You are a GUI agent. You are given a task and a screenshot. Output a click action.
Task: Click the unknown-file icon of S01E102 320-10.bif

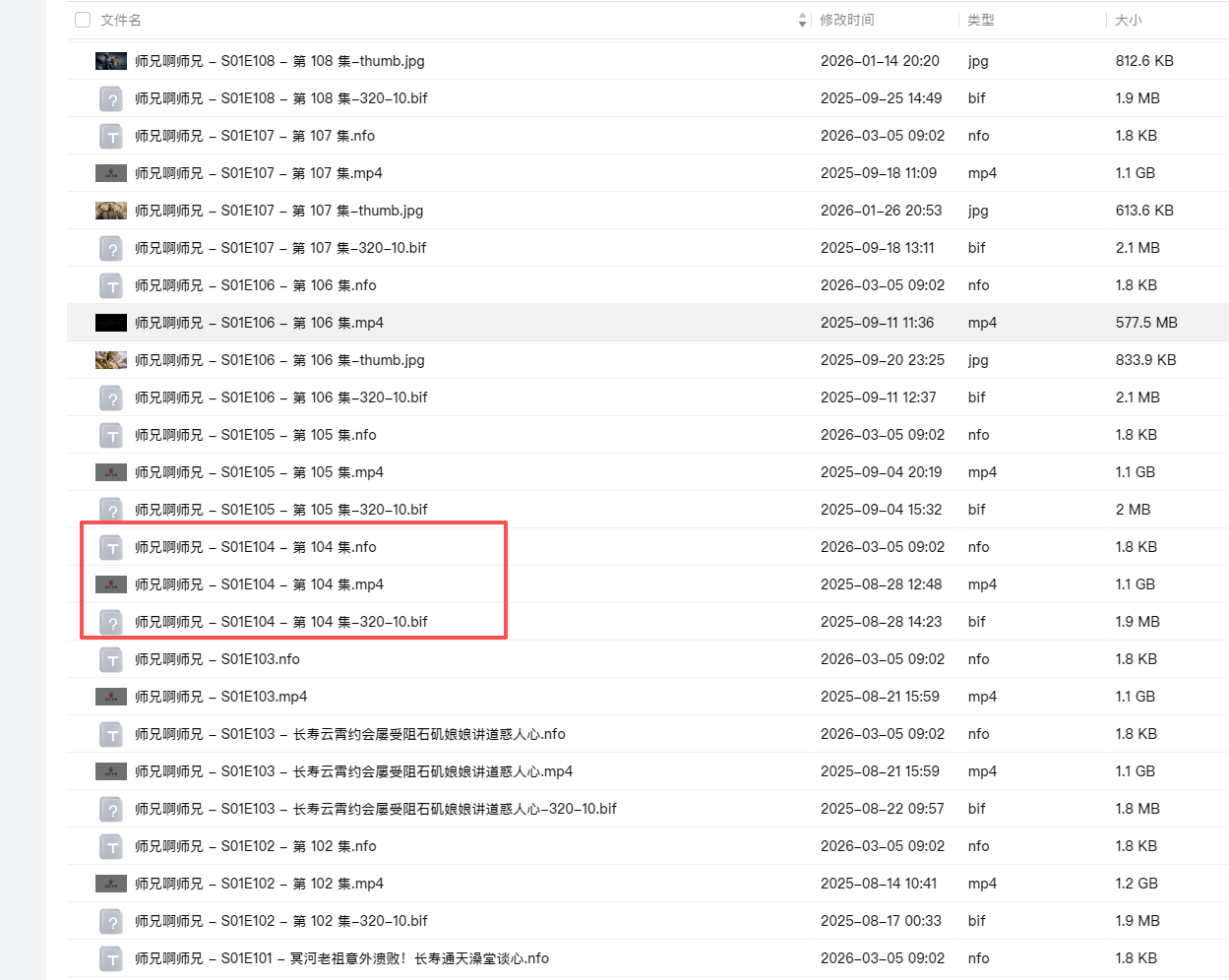111,921
